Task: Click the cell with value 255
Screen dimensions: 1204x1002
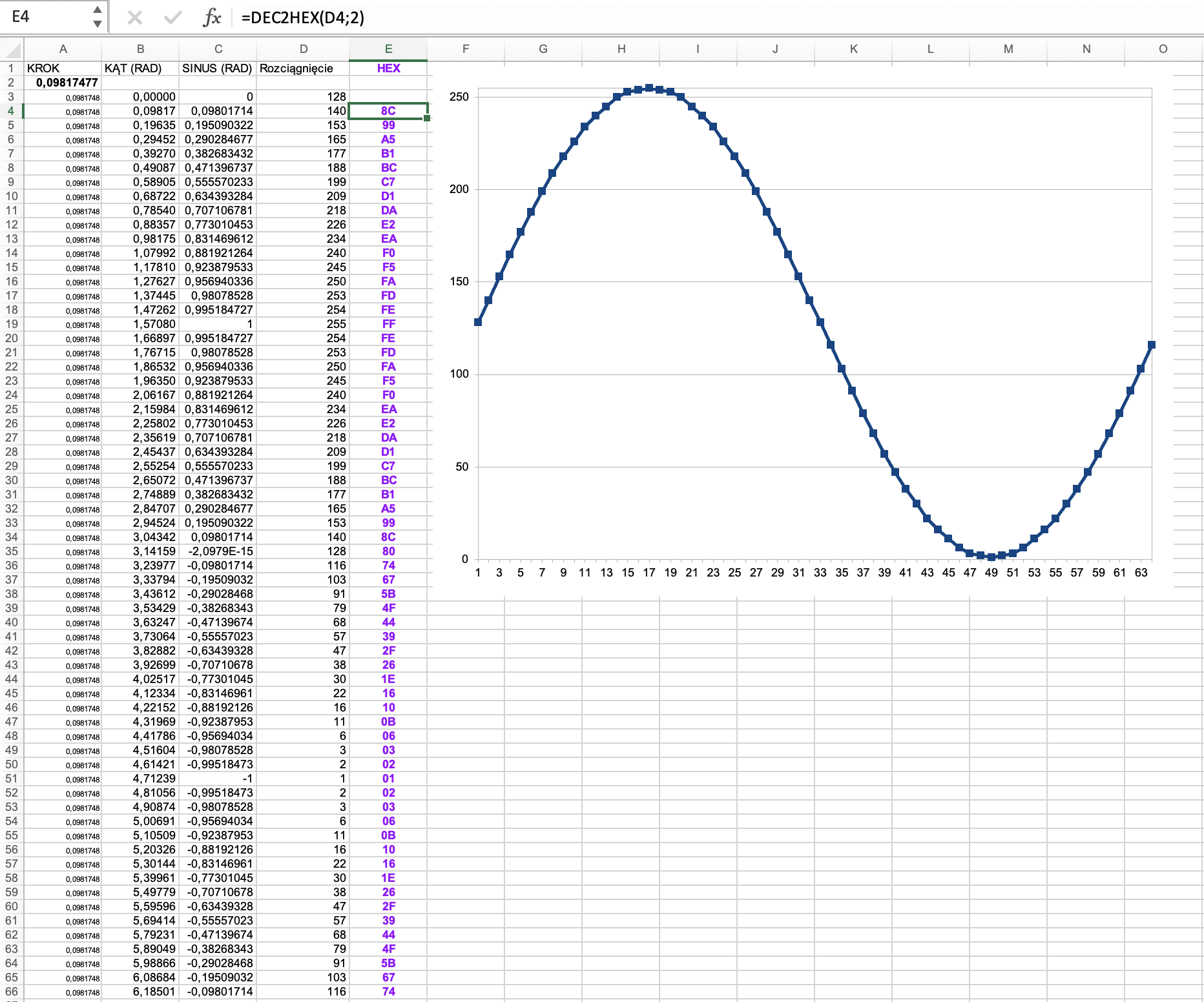Action: pos(303,324)
